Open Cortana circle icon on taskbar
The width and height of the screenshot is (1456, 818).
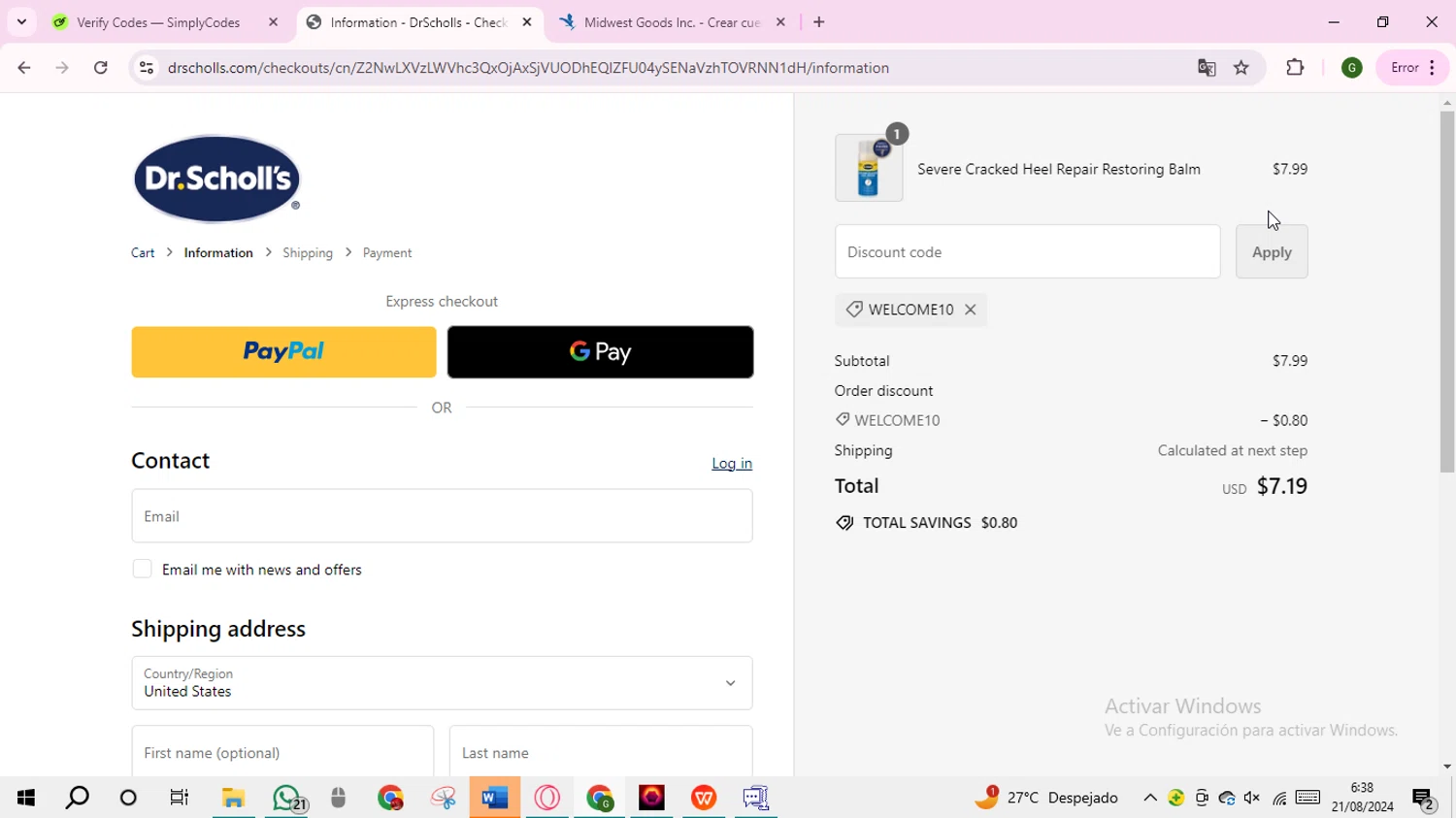pyautogui.click(x=128, y=798)
